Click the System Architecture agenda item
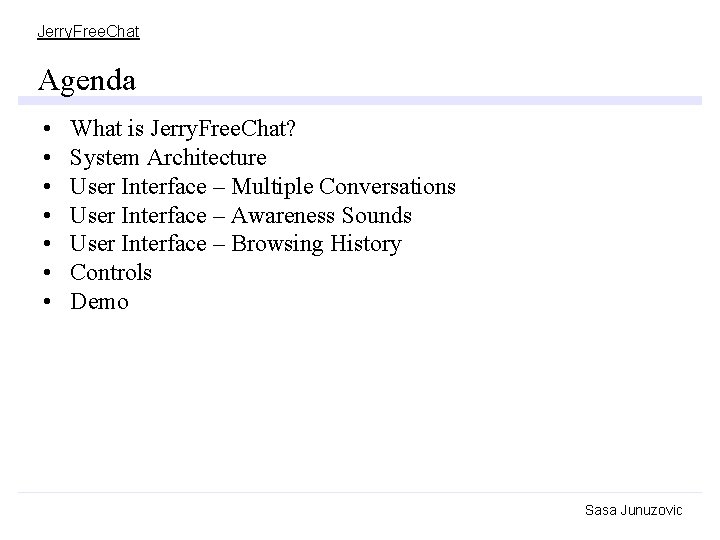This screenshot has height=540, width=720. tap(168, 158)
